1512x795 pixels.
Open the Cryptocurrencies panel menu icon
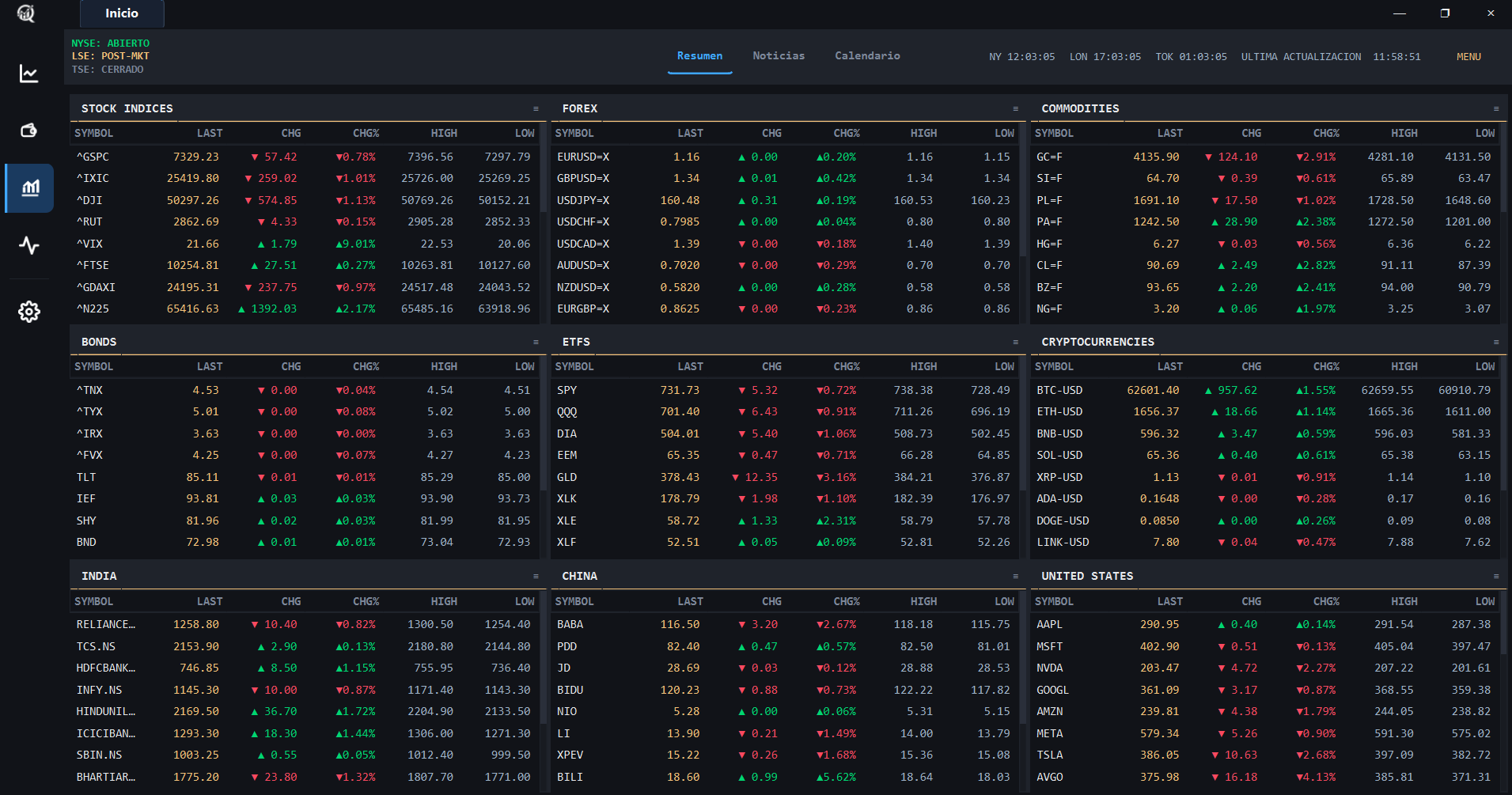pos(1496,342)
